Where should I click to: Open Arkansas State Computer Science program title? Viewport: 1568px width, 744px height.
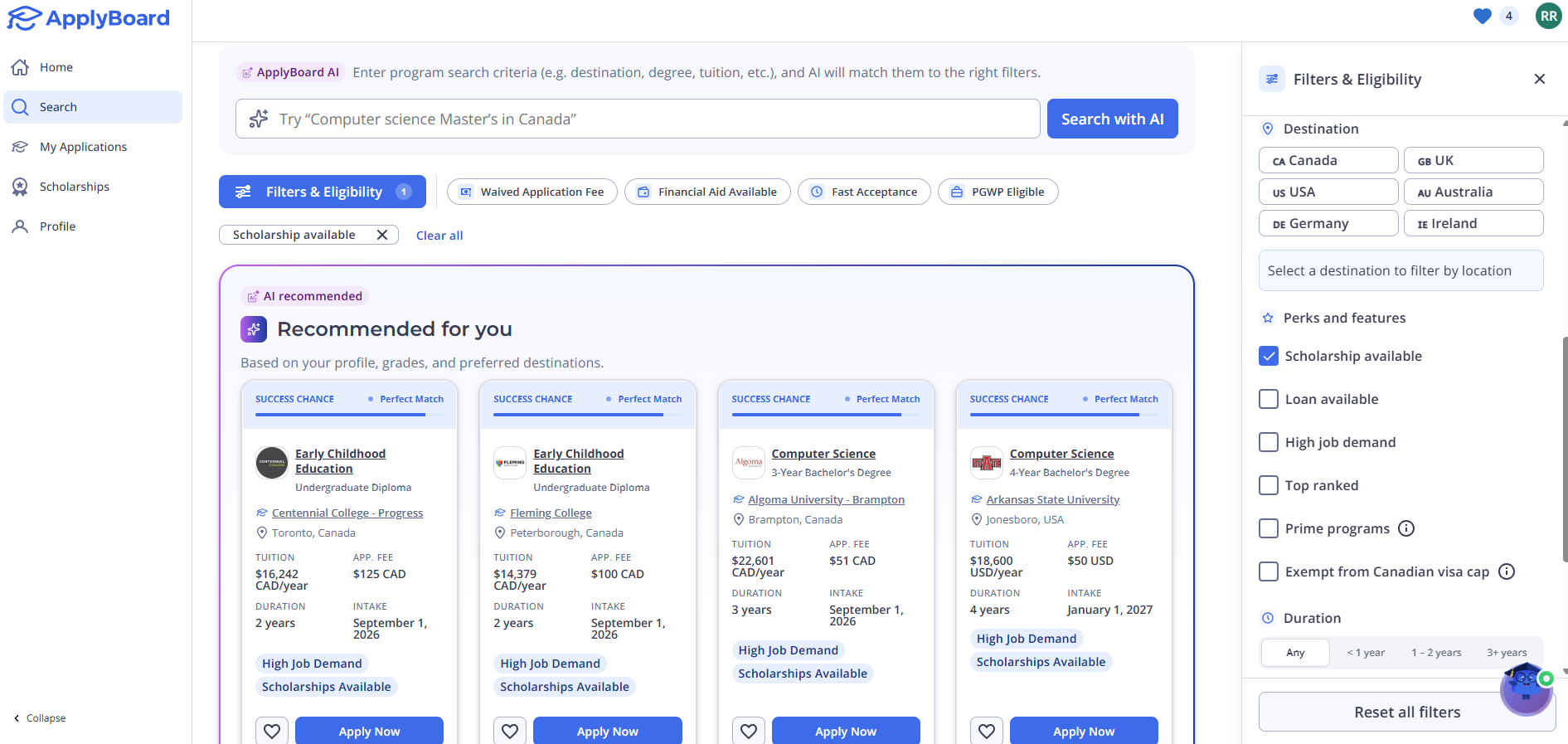pyautogui.click(x=1061, y=454)
